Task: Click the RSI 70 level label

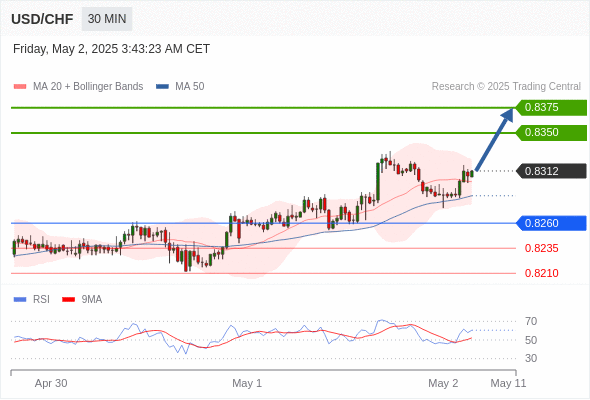Action: 531,321
